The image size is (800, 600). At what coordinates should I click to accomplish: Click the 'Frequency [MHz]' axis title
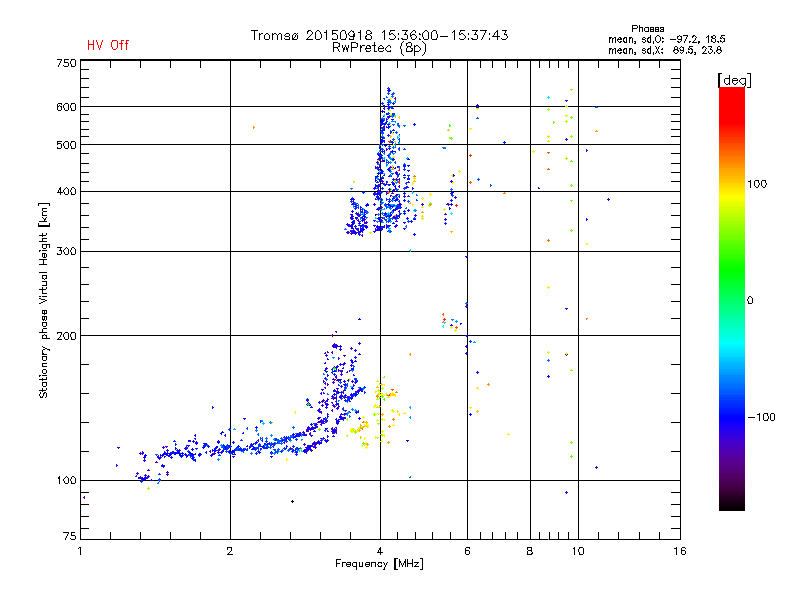[x=379, y=564]
